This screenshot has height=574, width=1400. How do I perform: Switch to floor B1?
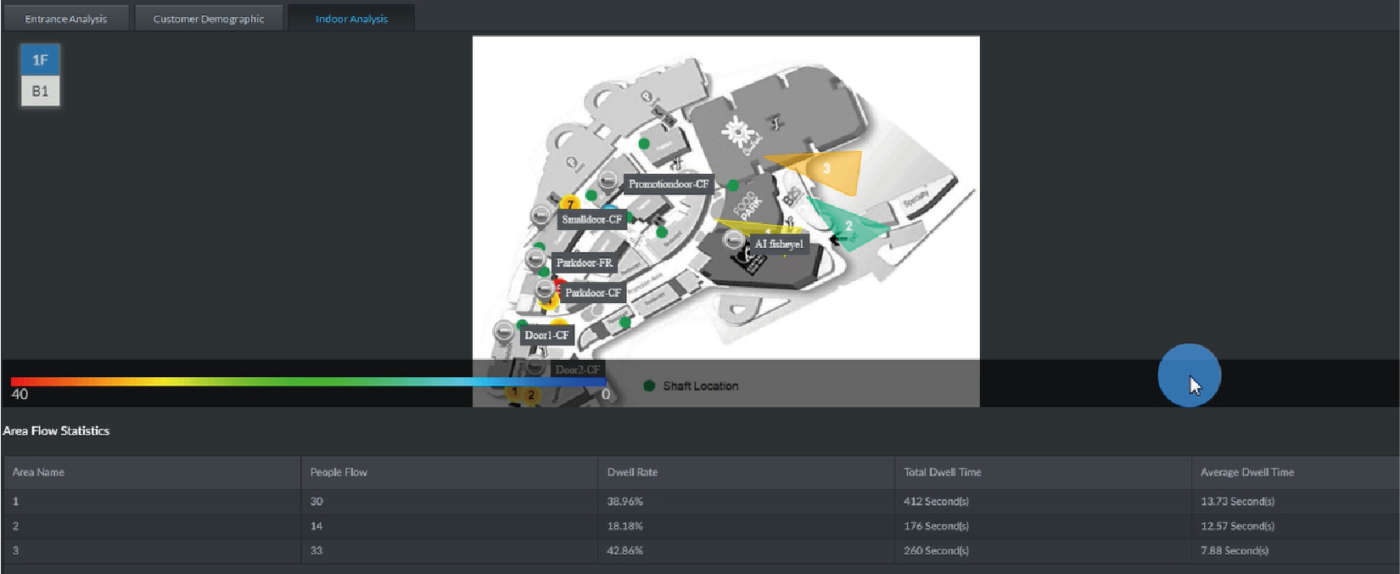point(40,92)
